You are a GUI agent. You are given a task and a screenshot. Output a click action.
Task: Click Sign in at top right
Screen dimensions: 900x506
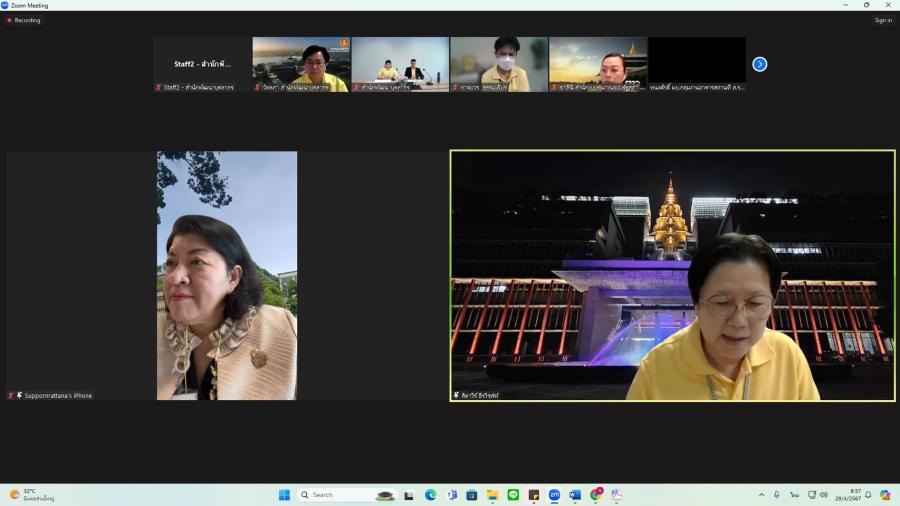click(883, 20)
